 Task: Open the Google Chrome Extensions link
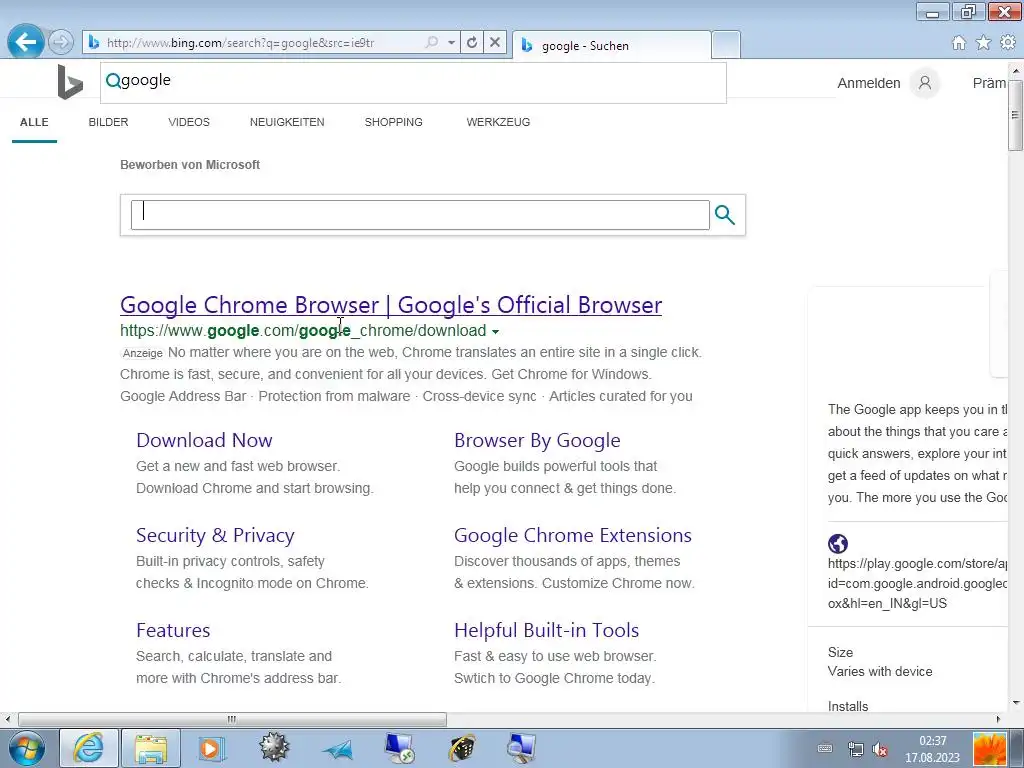click(x=573, y=536)
